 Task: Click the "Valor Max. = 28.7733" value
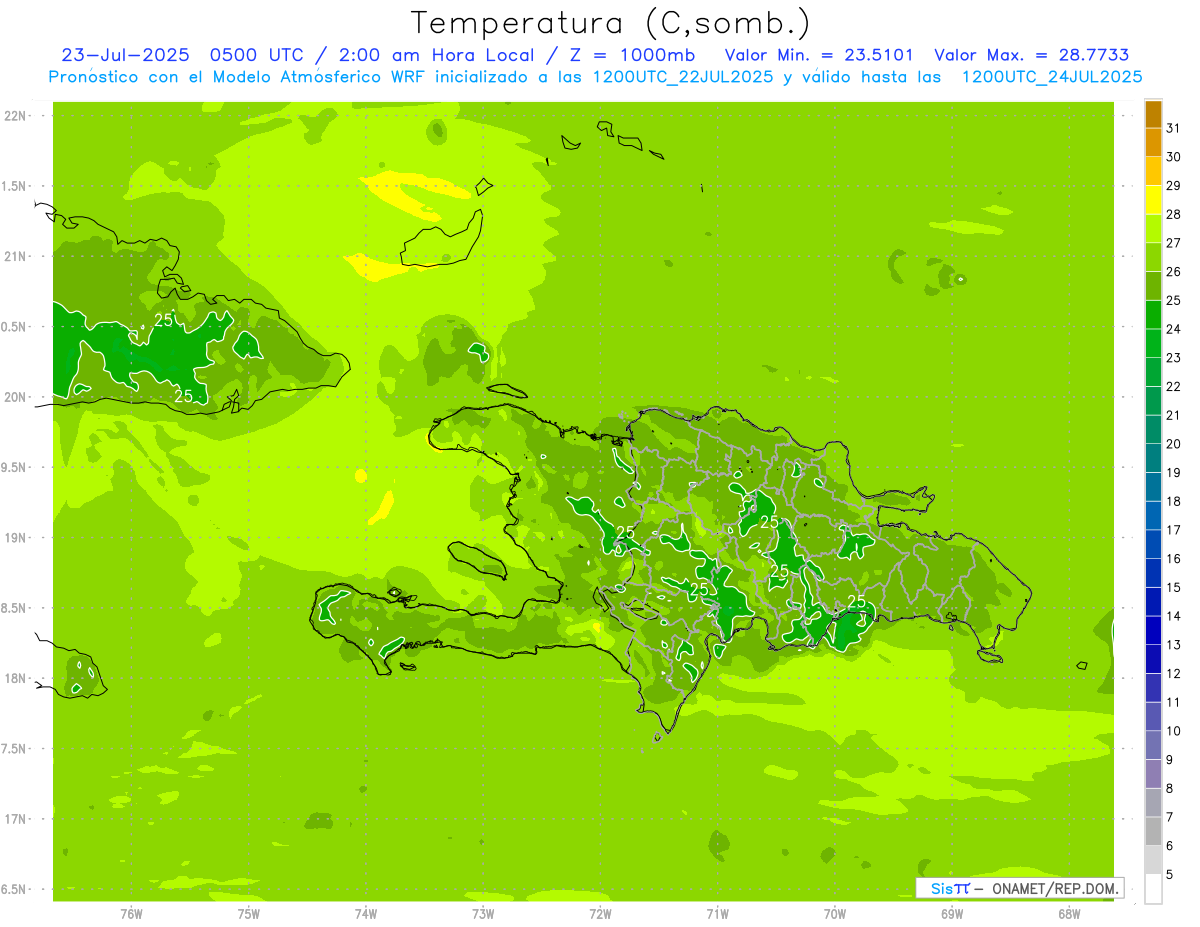pyautogui.click(x=1031, y=55)
